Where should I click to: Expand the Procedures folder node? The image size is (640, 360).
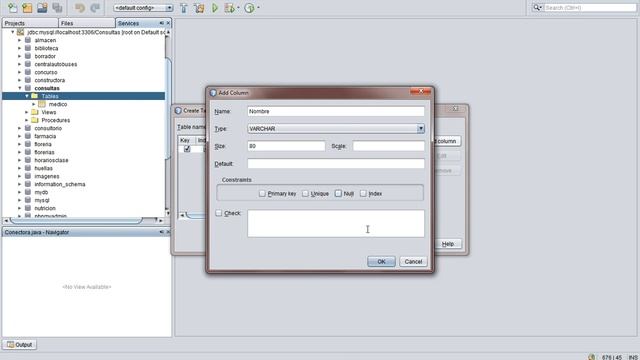coord(27,120)
